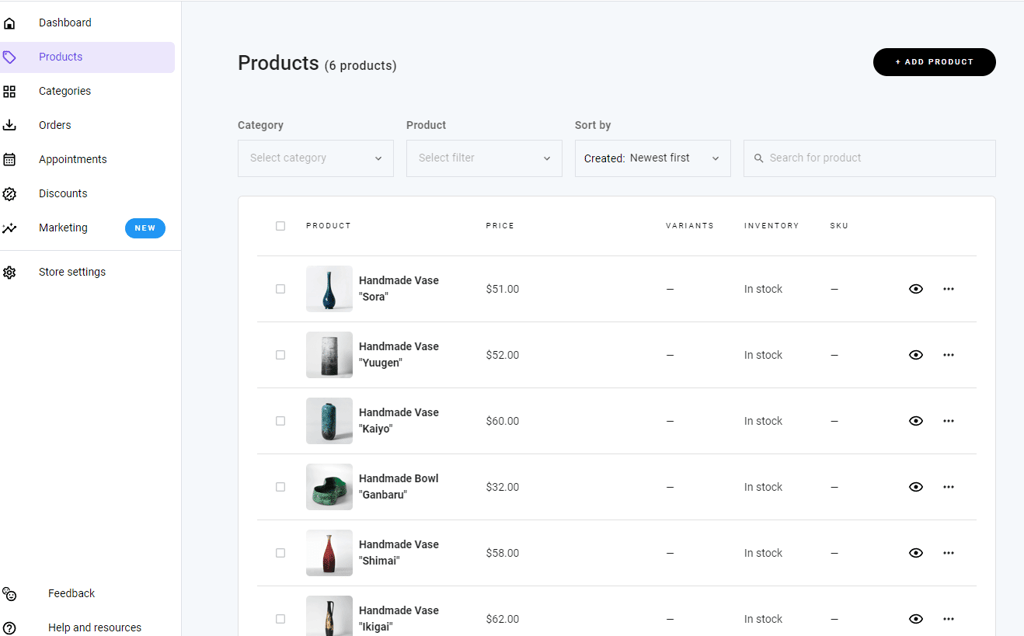Open the Sort by Newest first dropdown
This screenshot has width=1024, height=636.
(652, 158)
